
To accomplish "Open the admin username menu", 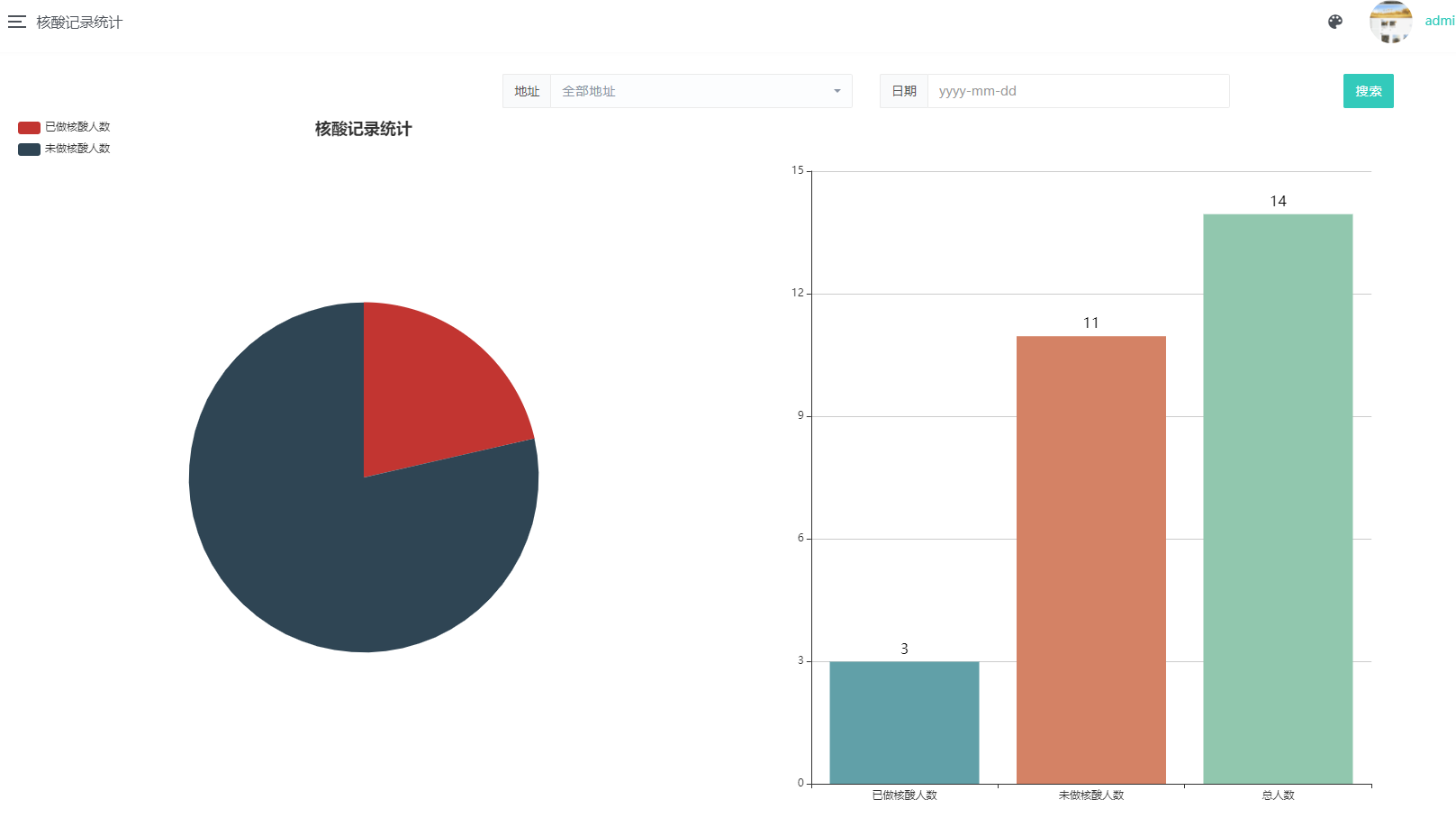I will tap(1439, 21).
